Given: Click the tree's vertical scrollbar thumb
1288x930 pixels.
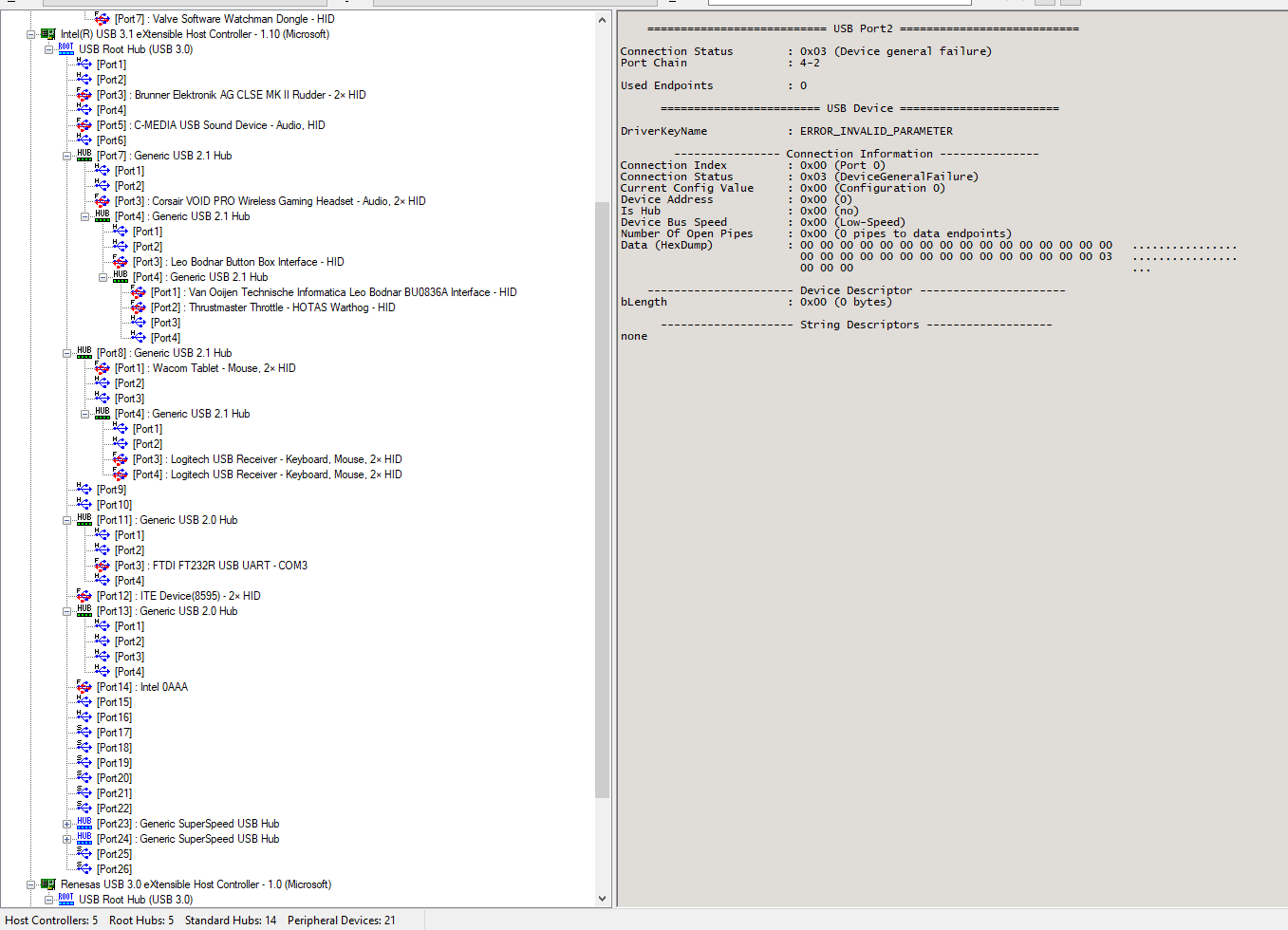Looking at the screenshot, I should pyautogui.click(x=603, y=499).
